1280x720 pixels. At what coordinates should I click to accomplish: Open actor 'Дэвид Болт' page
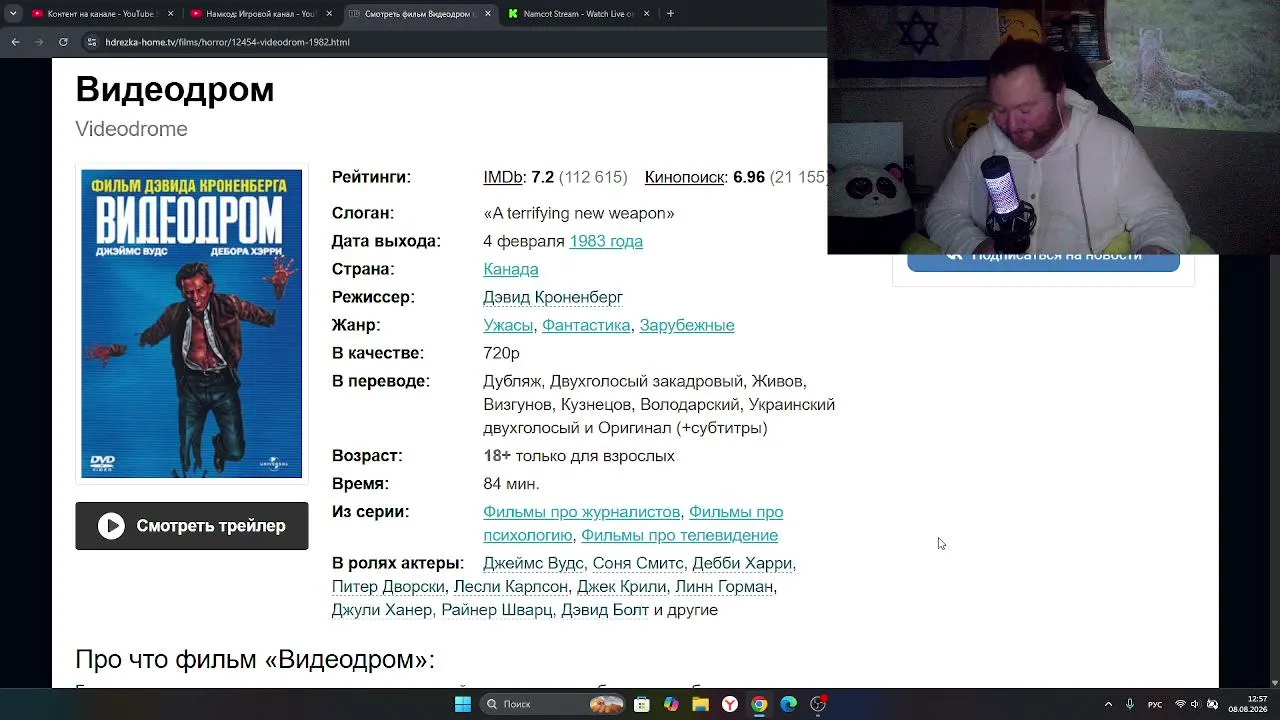click(605, 610)
